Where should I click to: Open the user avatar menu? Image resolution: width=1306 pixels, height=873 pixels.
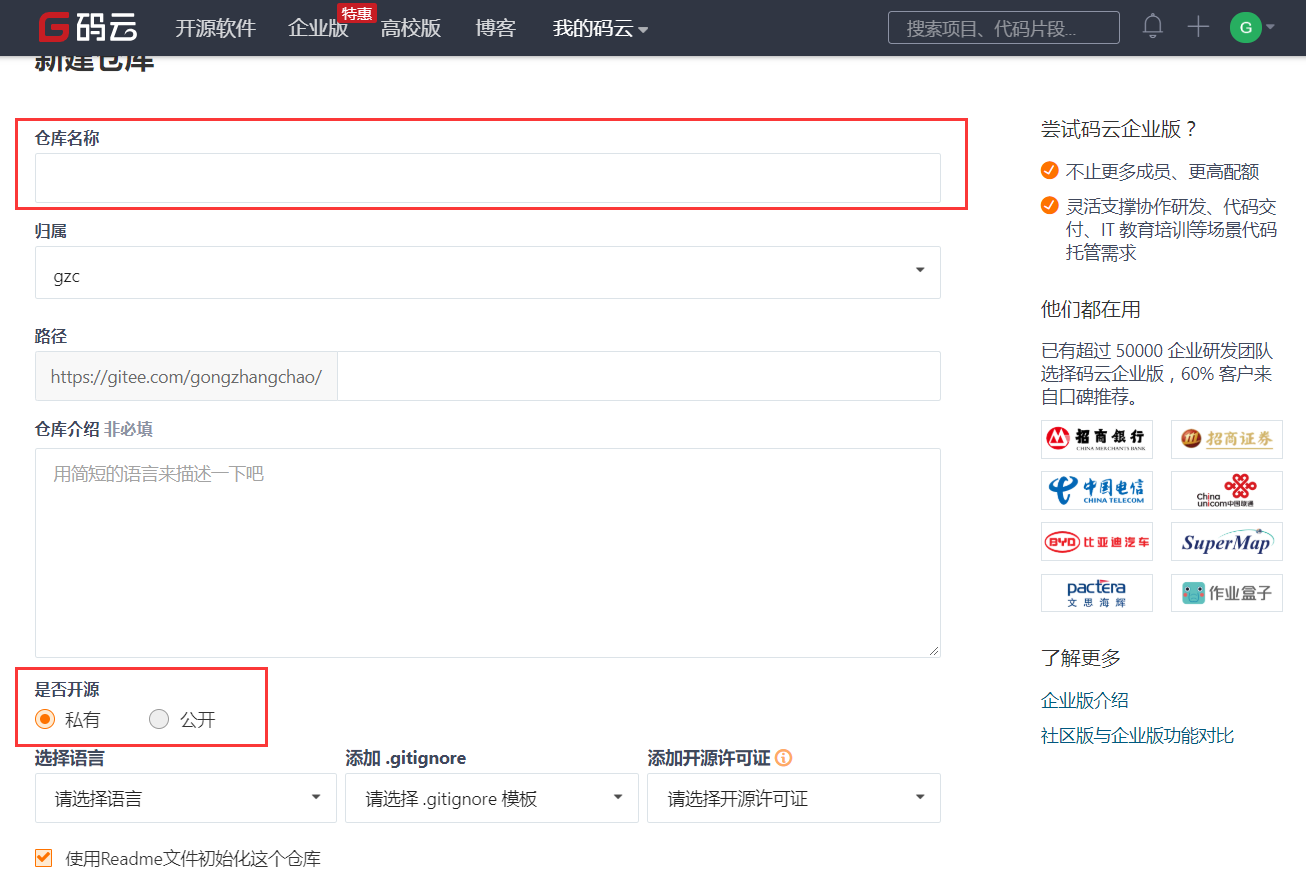coord(1245,27)
